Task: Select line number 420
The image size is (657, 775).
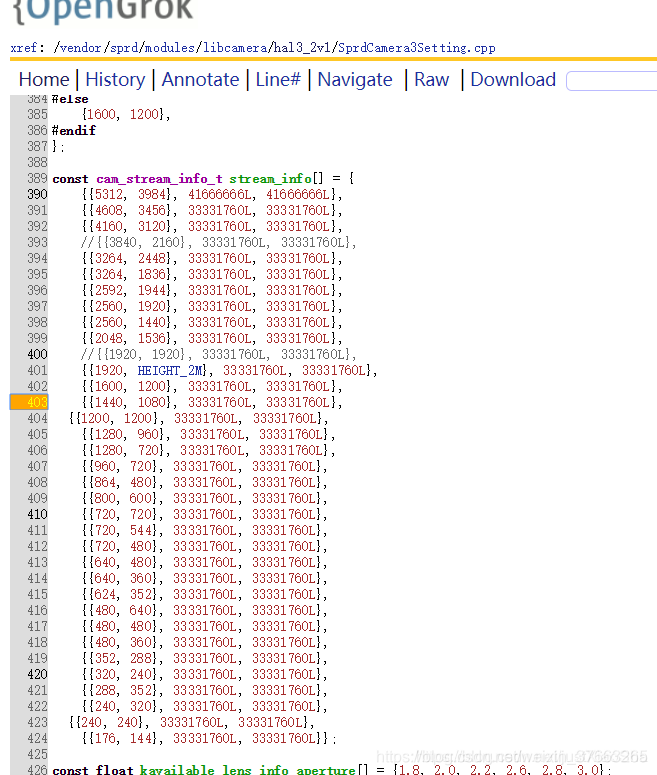Action: click(37, 675)
